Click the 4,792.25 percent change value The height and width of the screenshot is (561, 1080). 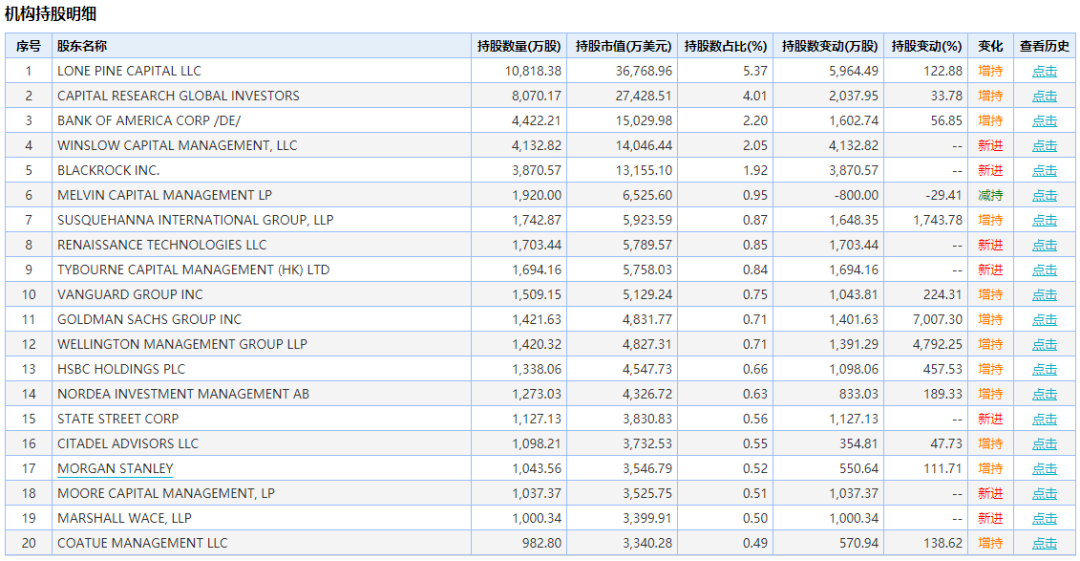point(937,344)
